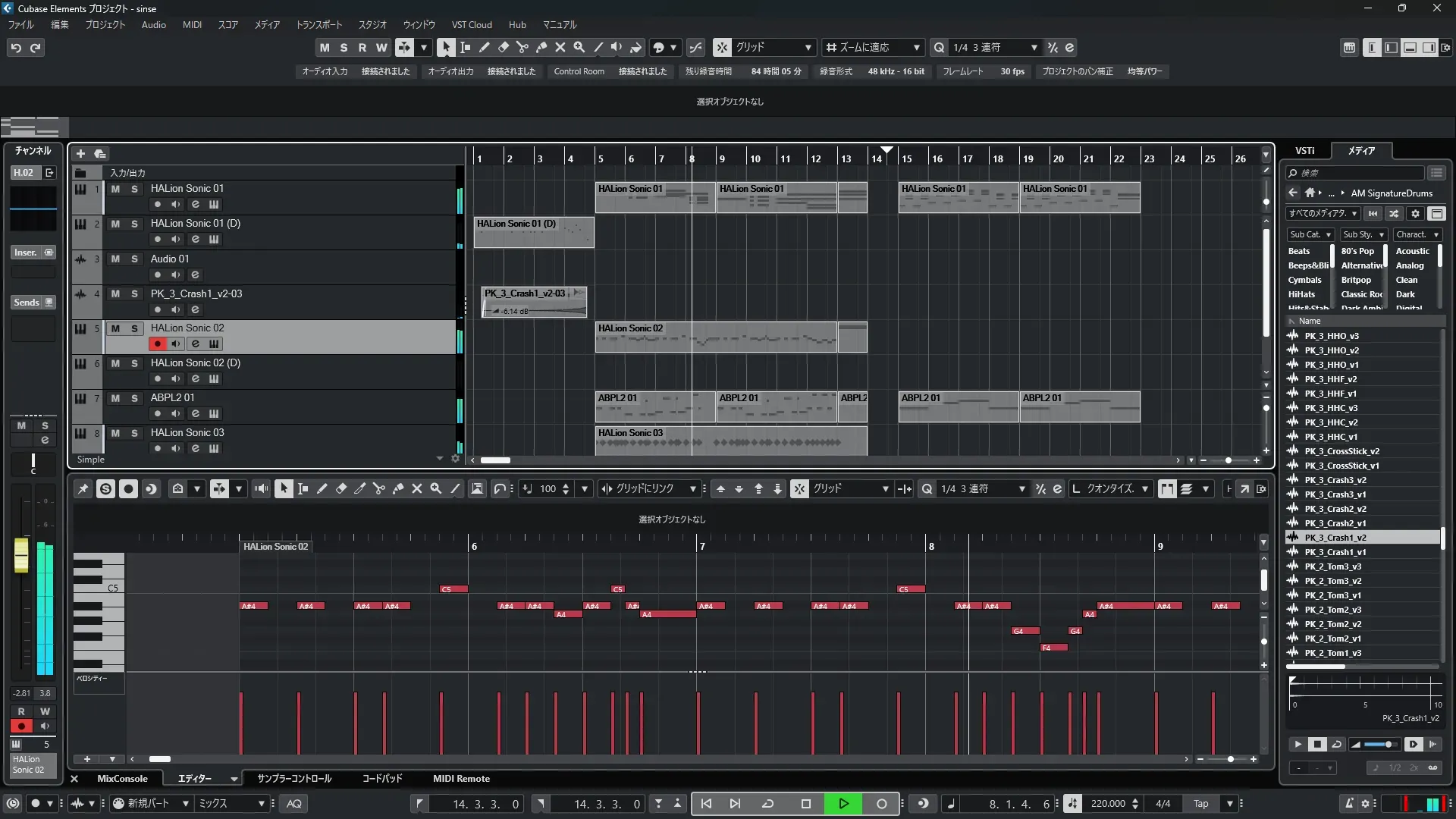Mute the Audio 01 track
The width and height of the screenshot is (1456, 819).
pyautogui.click(x=115, y=259)
